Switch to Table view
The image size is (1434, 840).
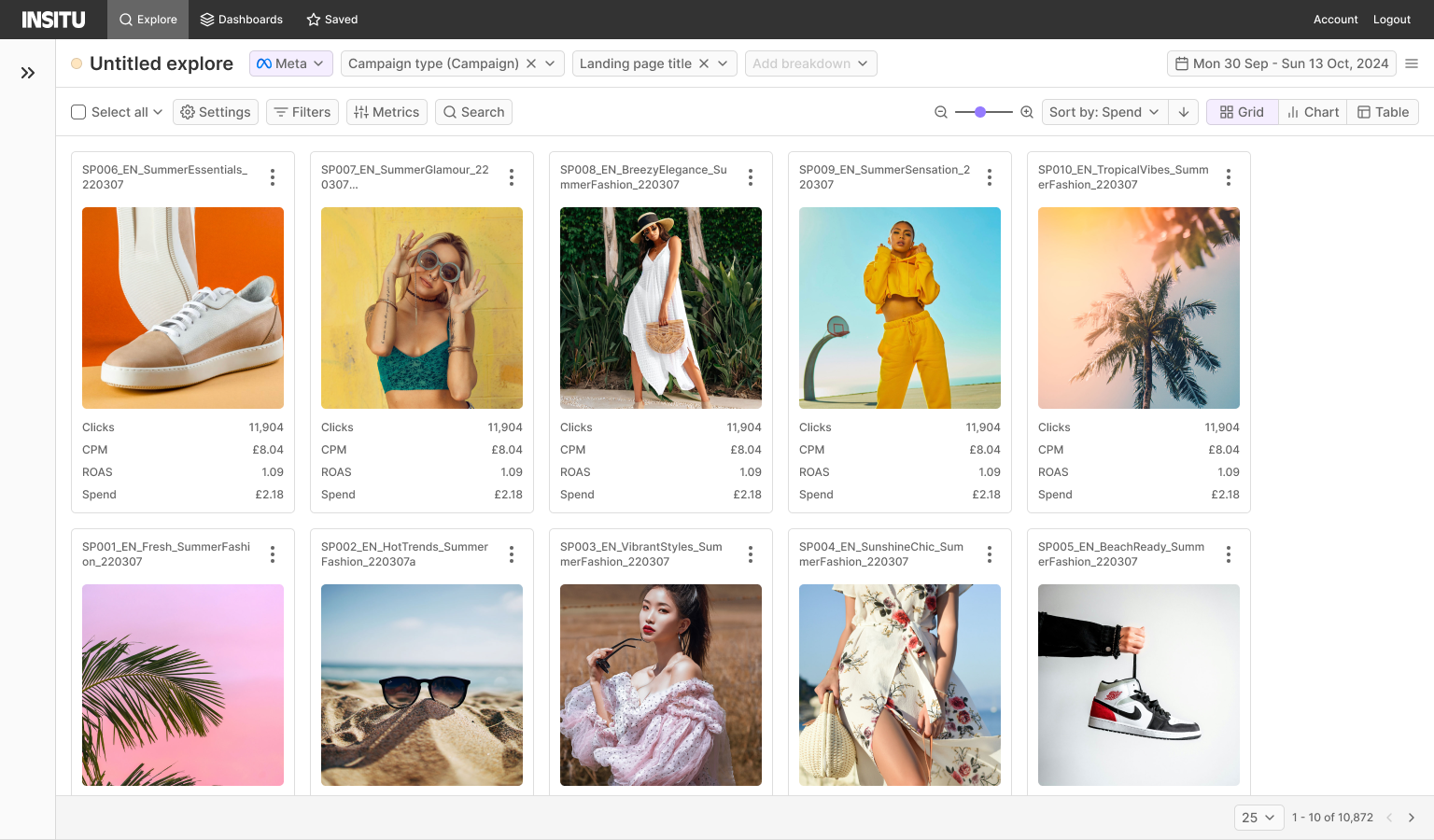tap(1383, 112)
